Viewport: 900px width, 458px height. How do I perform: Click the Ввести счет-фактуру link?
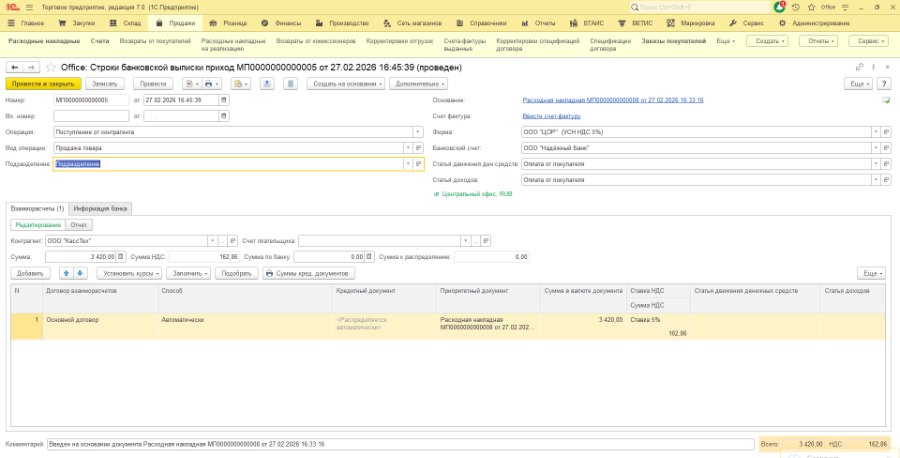point(551,116)
